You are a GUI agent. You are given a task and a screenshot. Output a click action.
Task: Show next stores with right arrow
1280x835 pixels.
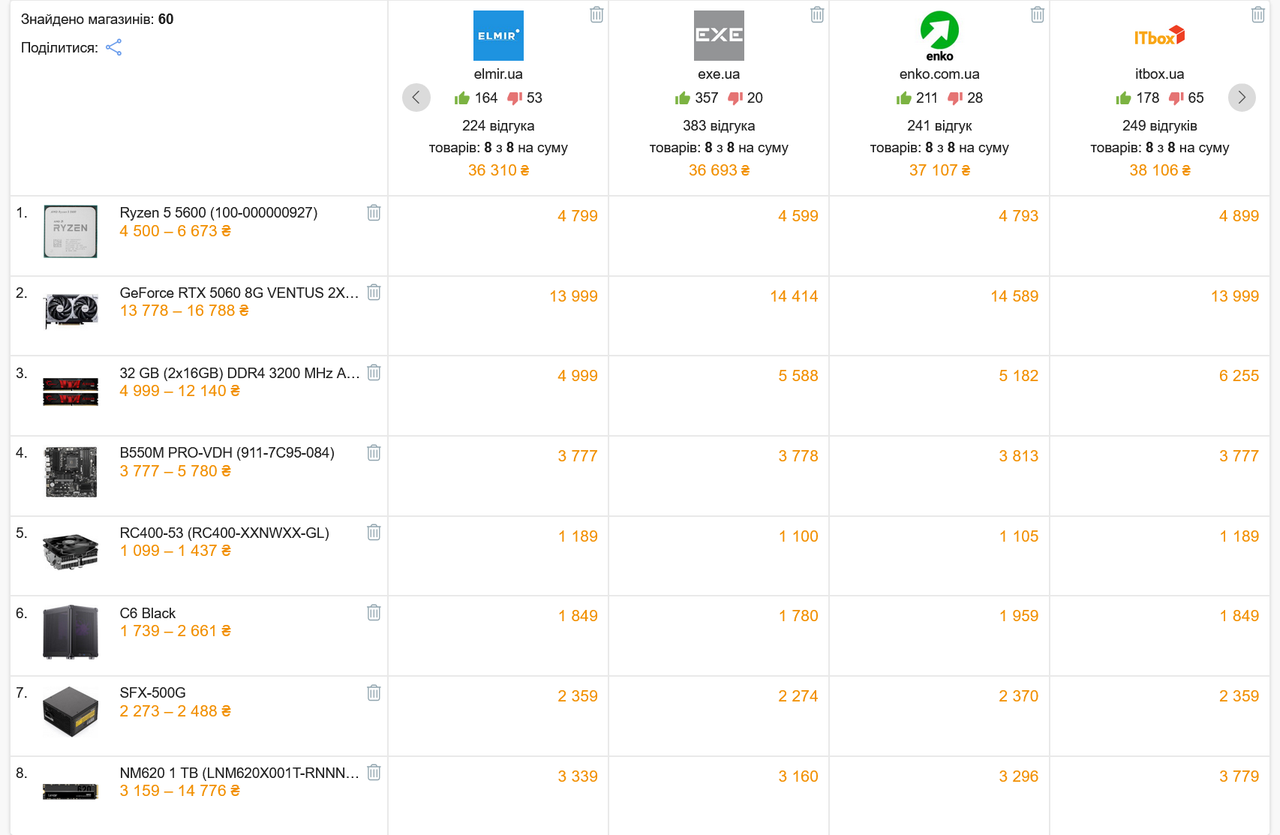click(x=1242, y=97)
